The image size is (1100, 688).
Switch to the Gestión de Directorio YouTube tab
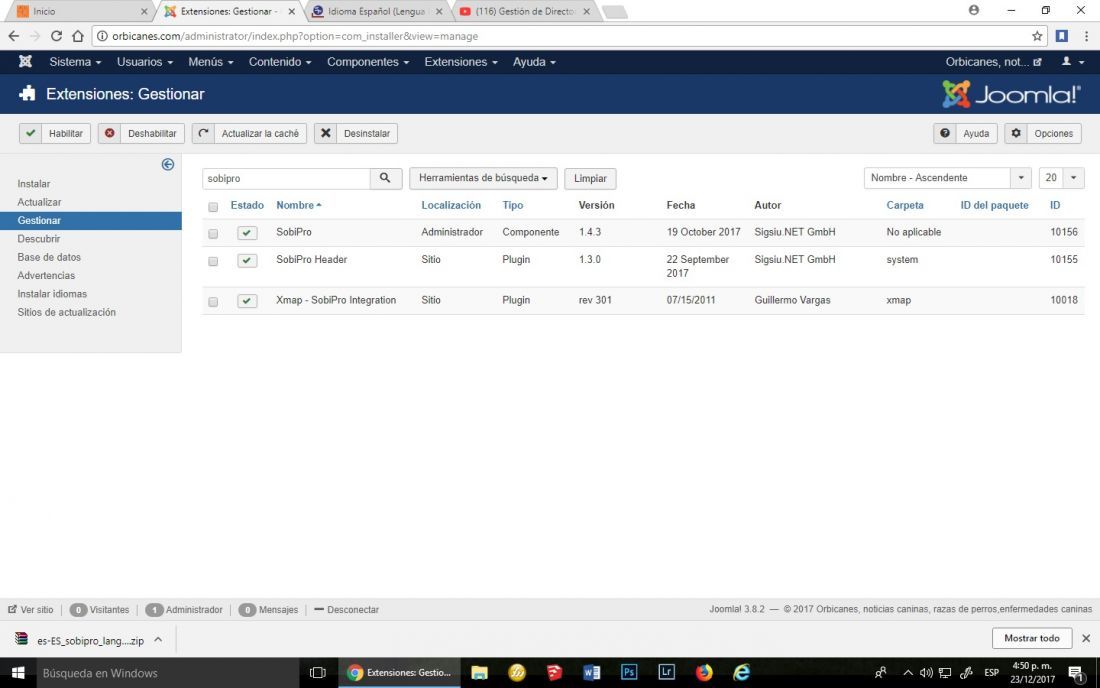525,11
